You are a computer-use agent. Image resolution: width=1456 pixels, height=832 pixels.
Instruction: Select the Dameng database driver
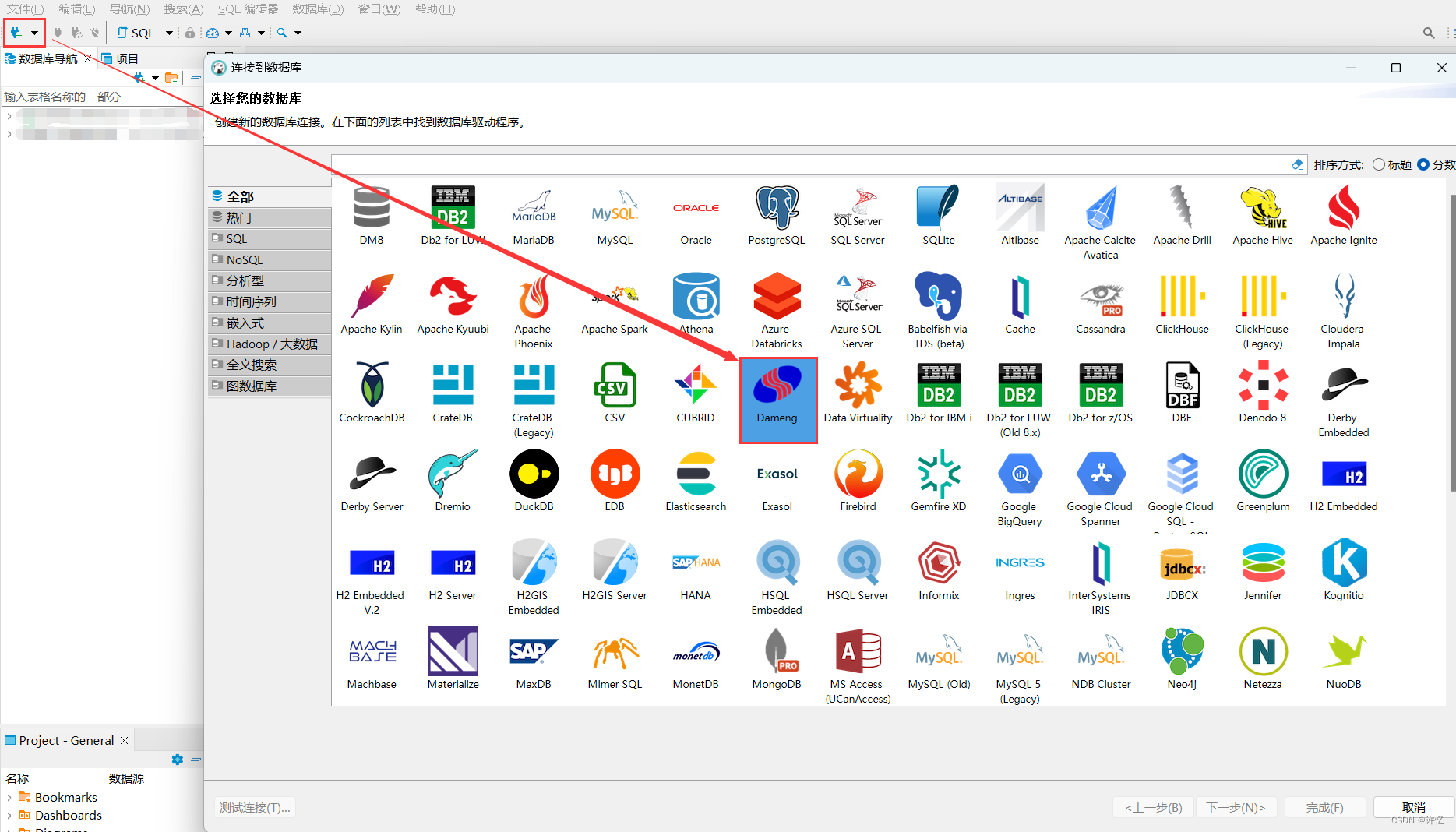777,400
